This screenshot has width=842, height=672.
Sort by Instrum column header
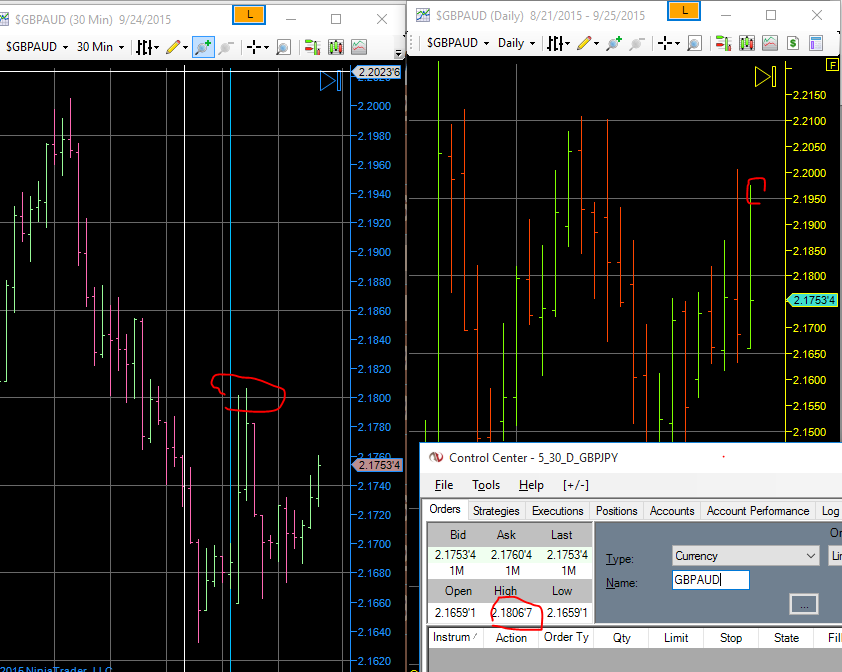455,638
